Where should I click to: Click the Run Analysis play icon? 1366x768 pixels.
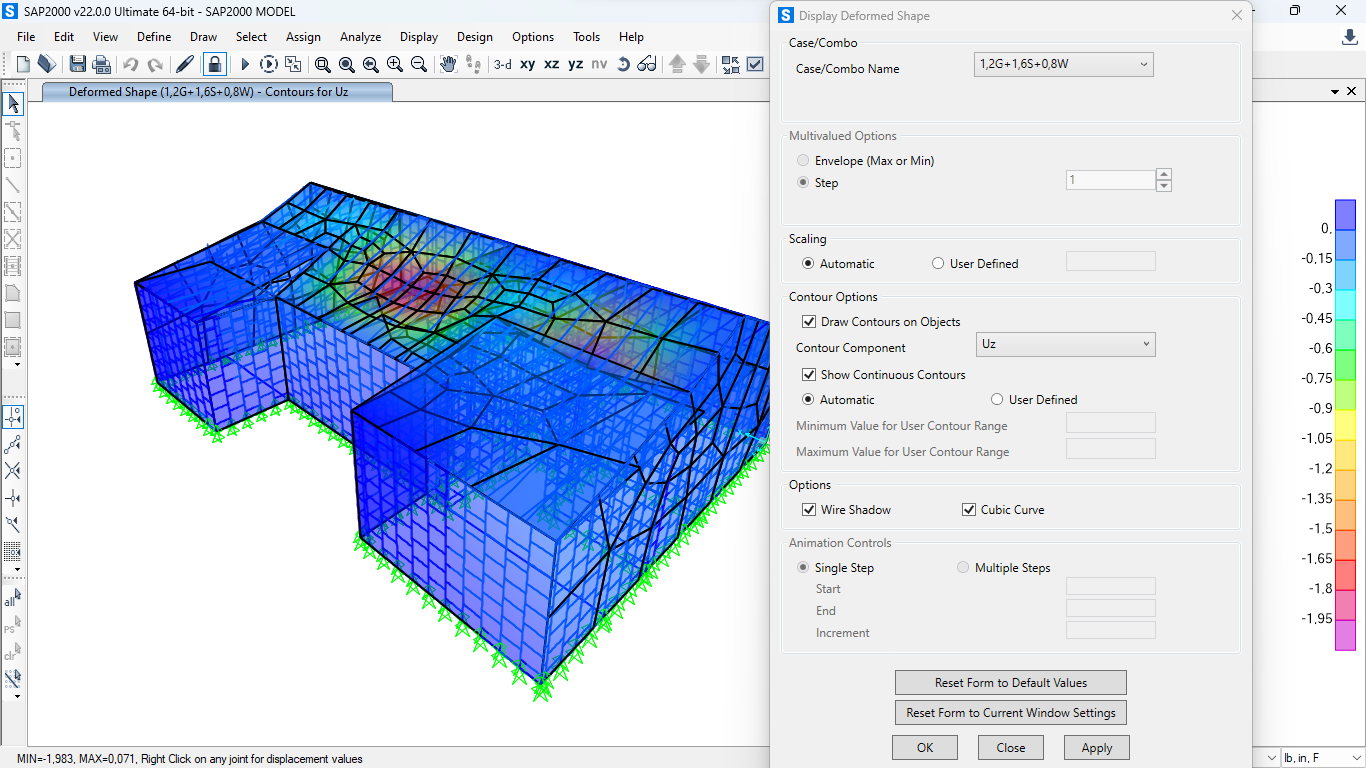(244, 64)
